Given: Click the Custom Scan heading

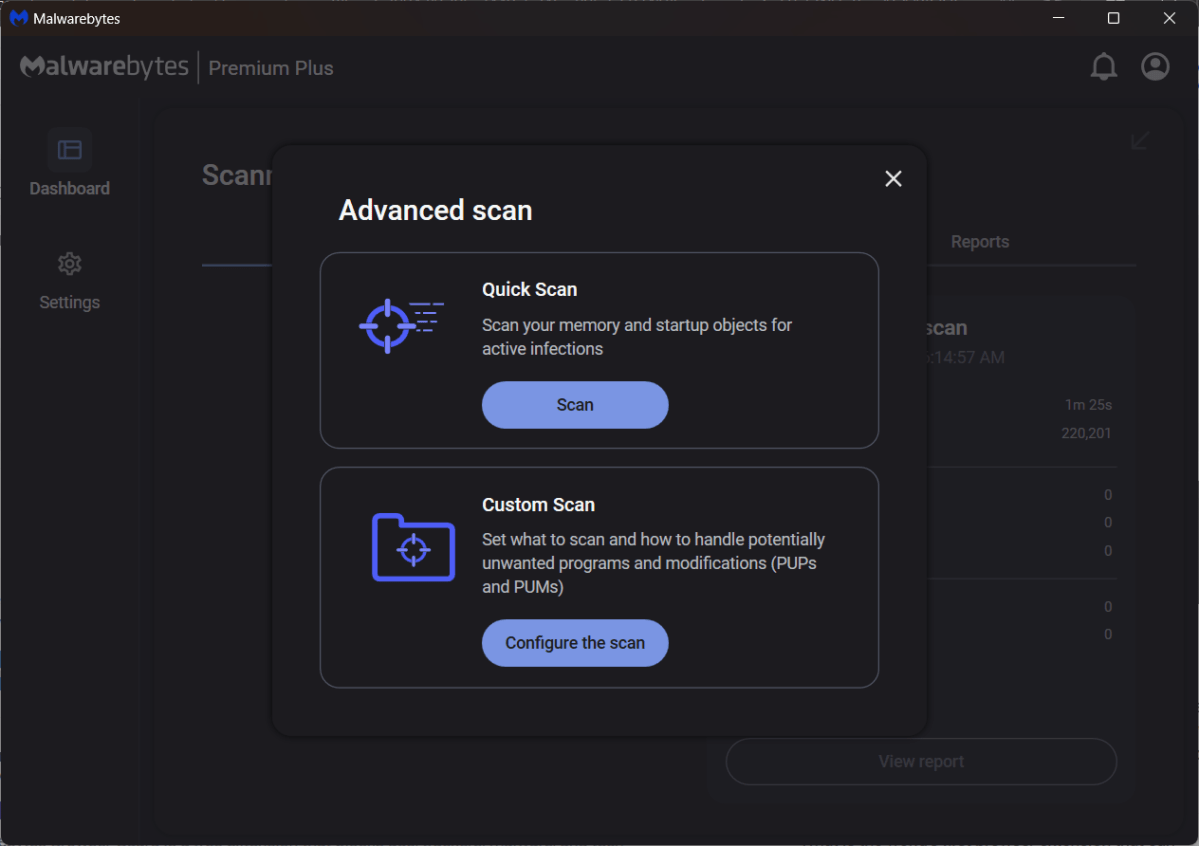Looking at the screenshot, I should coord(538,505).
